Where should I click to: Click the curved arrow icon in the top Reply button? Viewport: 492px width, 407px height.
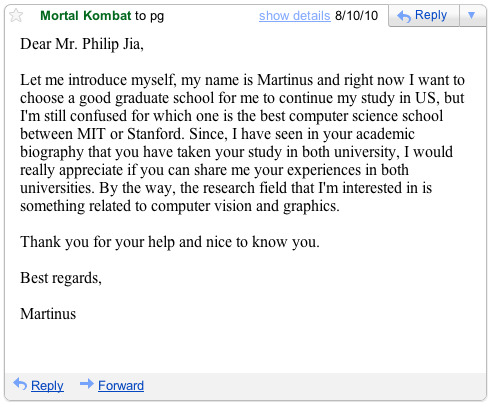[404, 16]
